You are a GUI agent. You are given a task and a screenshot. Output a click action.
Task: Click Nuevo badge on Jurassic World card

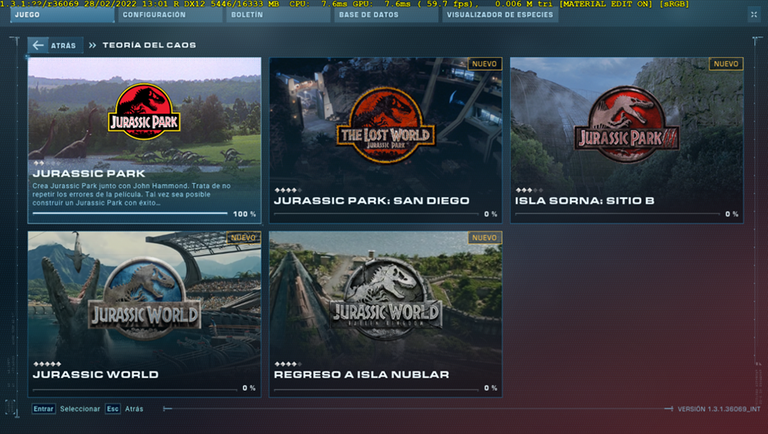(243, 238)
